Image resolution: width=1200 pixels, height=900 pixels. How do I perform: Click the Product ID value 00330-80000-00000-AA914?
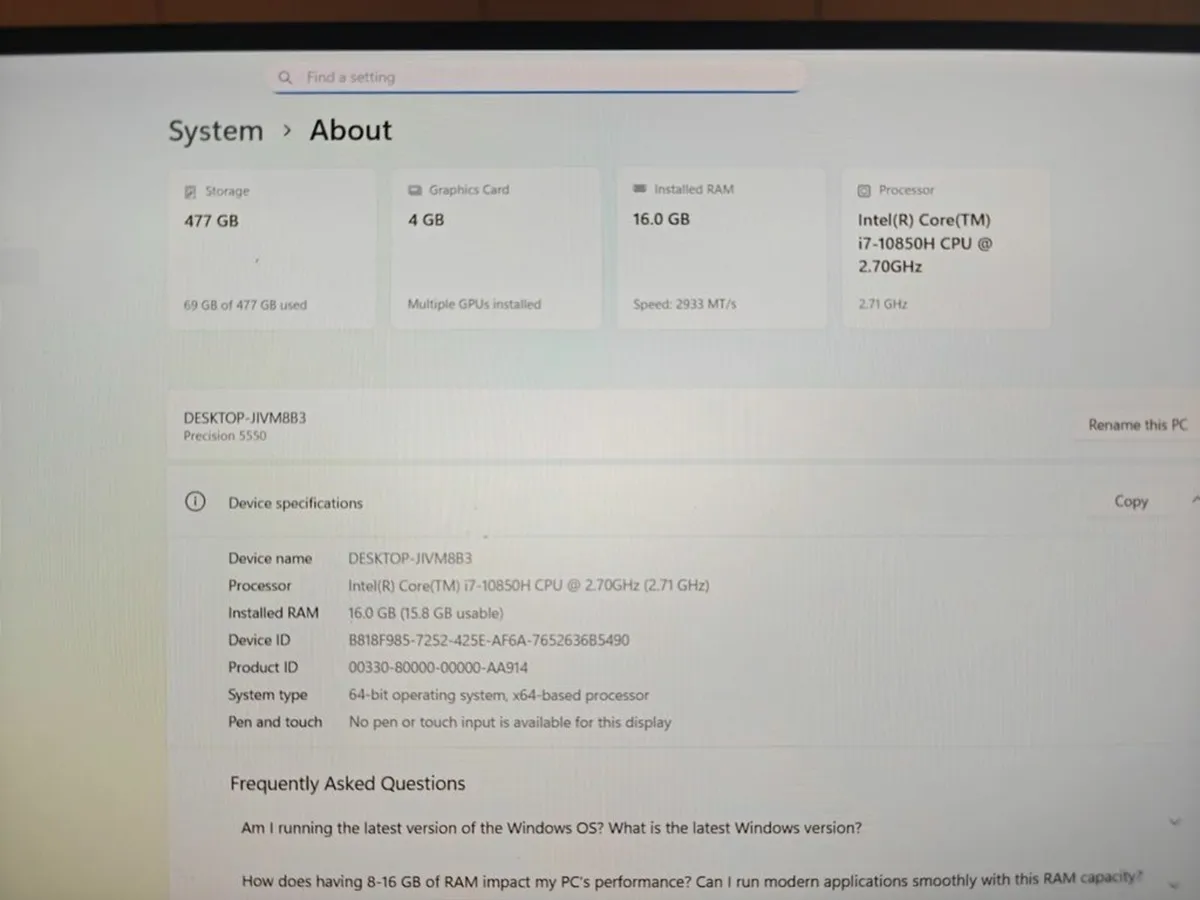[x=438, y=667]
